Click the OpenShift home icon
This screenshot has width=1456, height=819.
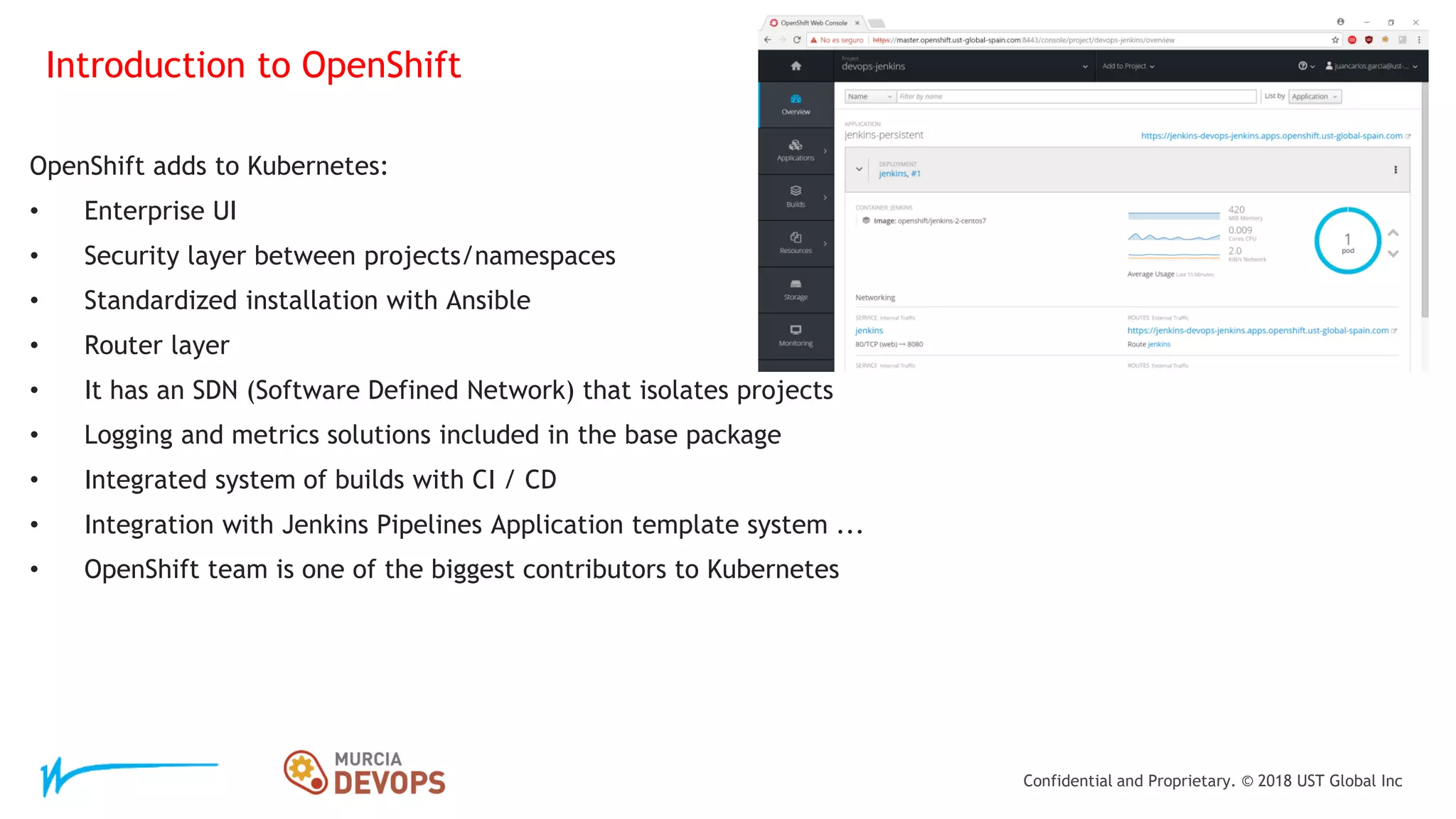796,66
